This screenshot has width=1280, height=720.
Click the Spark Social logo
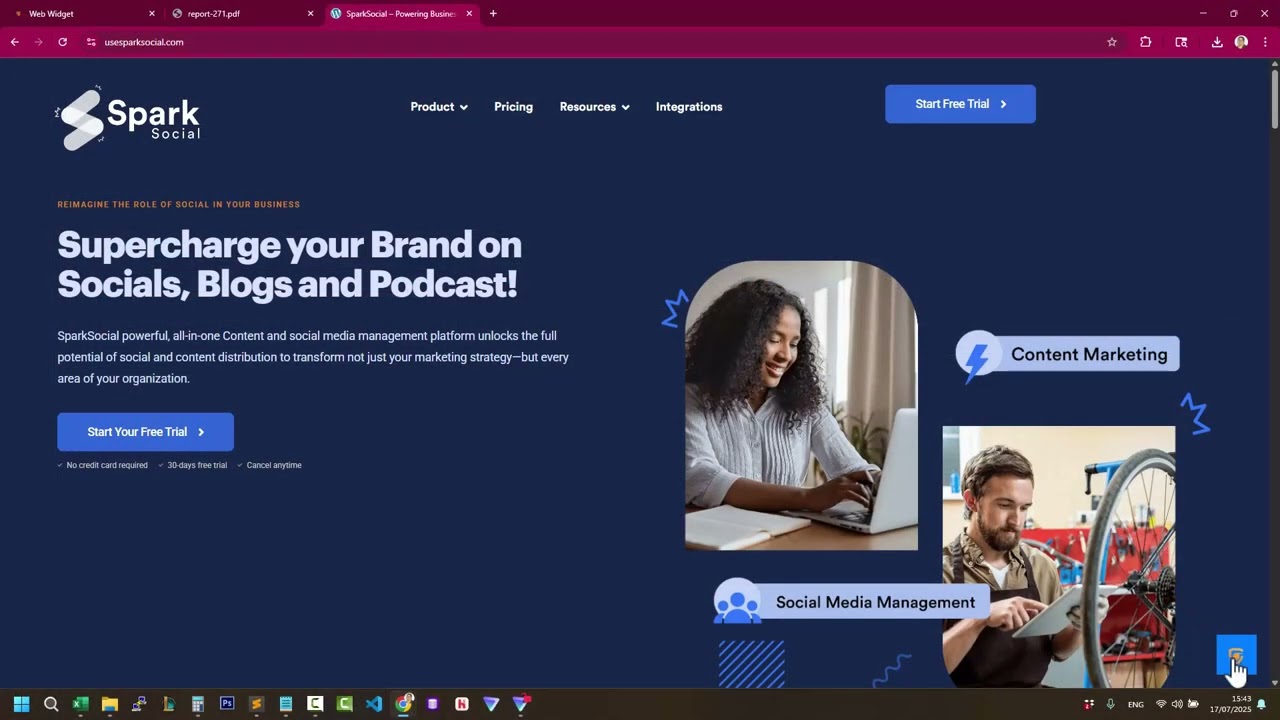[128, 118]
